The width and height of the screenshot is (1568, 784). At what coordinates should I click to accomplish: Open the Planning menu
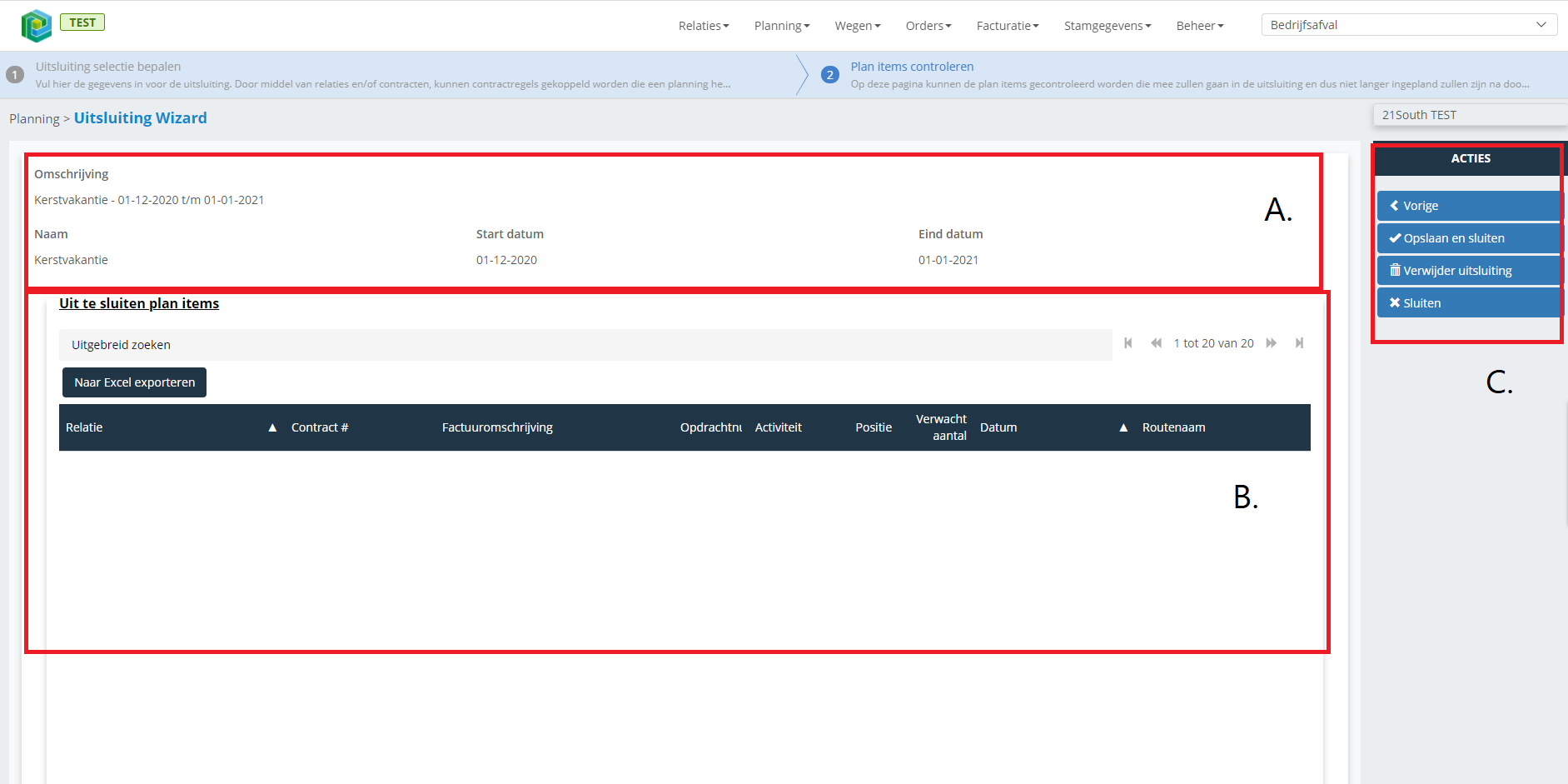(x=782, y=26)
